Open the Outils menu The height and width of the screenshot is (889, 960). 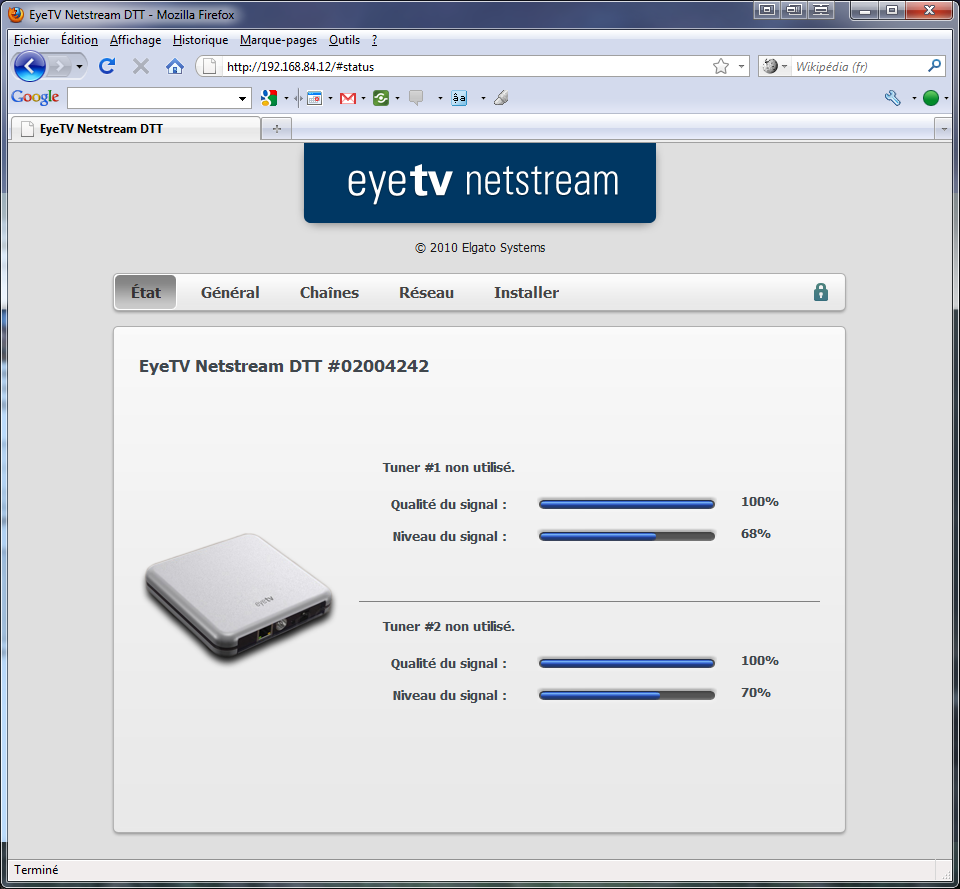[x=344, y=40]
